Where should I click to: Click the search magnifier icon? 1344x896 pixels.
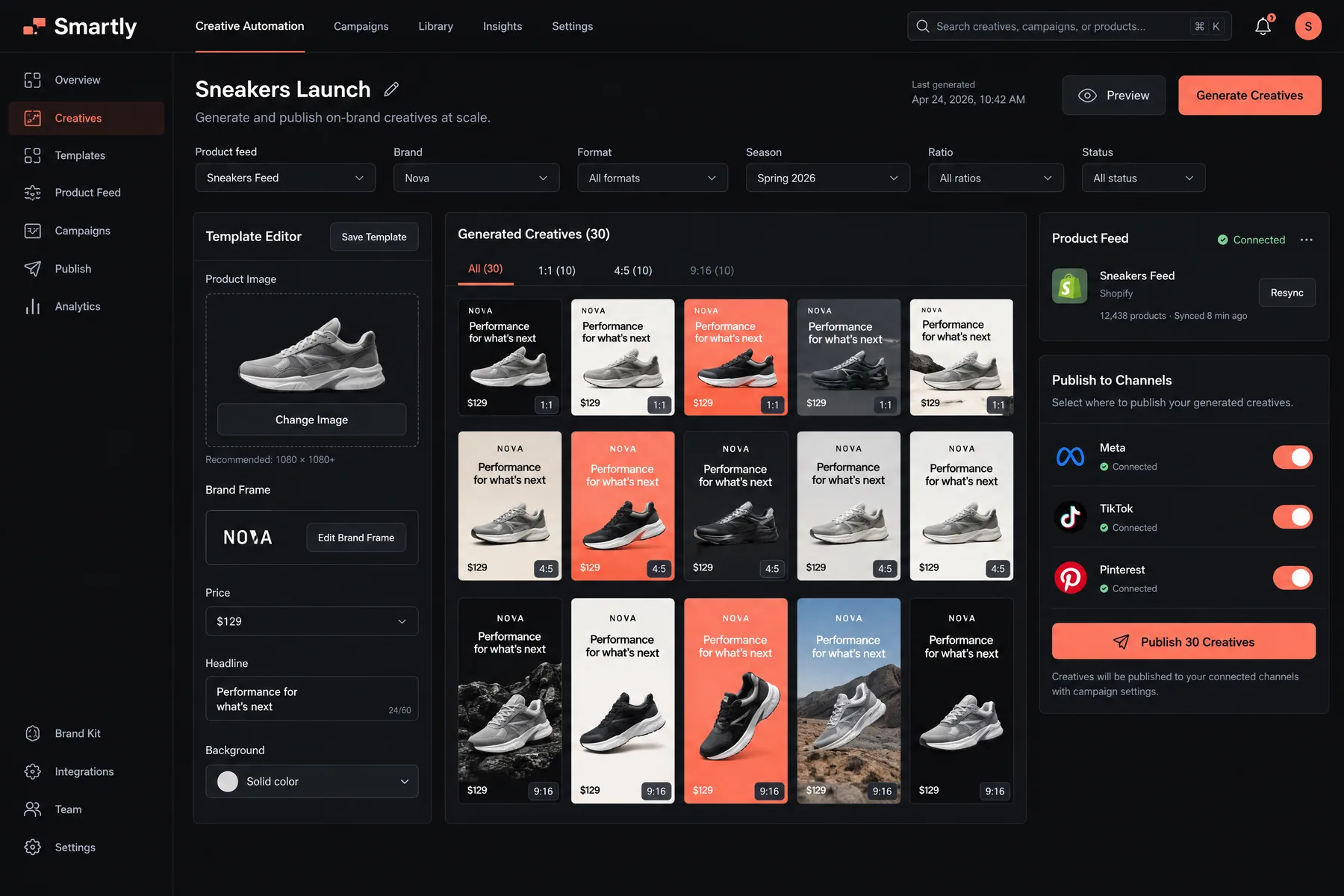click(923, 26)
